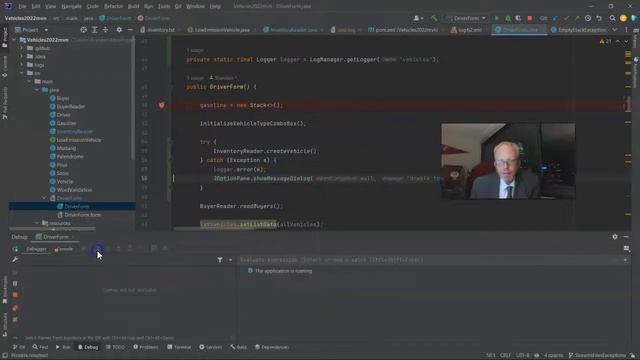Toggle the breakpoint on the gasoline Stack line
The height and width of the screenshot is (360, 640).
[162, 105]
